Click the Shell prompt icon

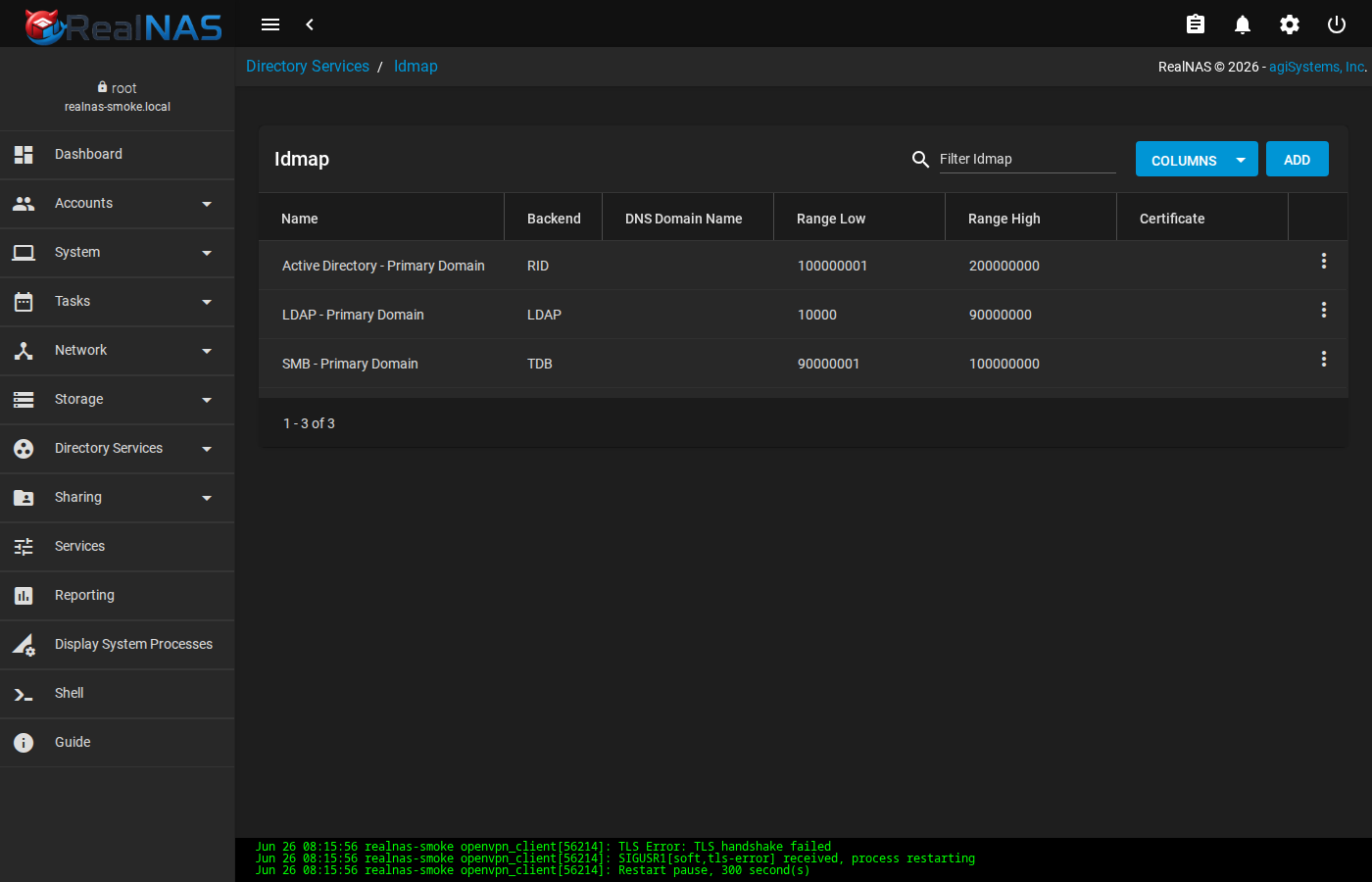tap(24, 694)
